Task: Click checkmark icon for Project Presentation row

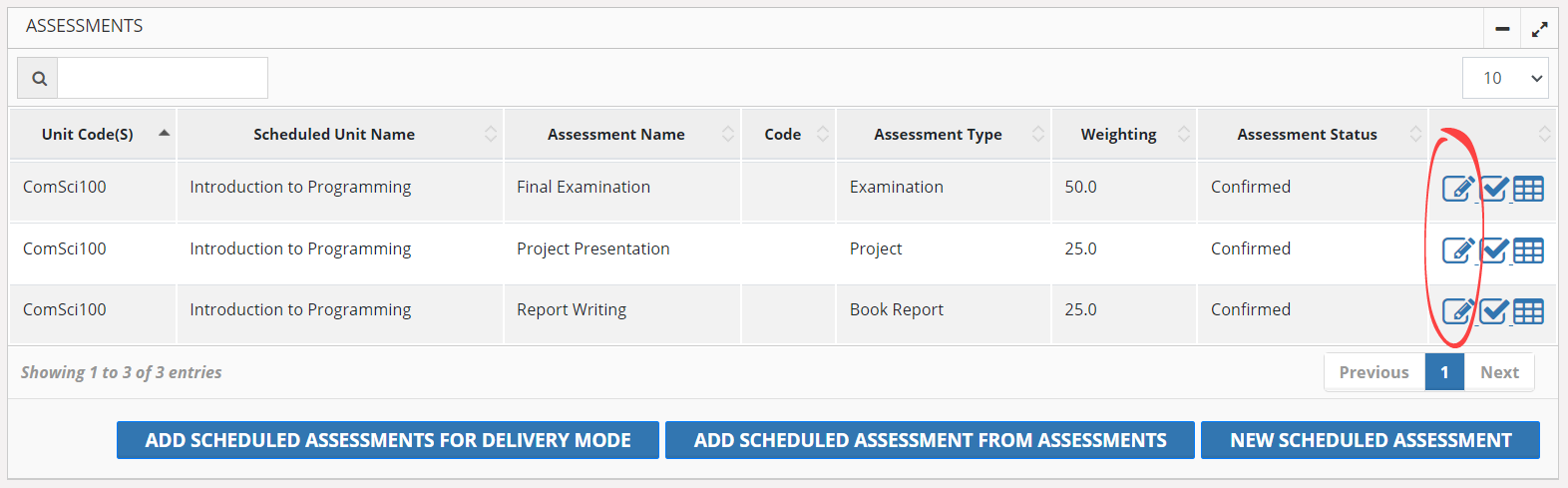Action: [x=1493, y=249]
